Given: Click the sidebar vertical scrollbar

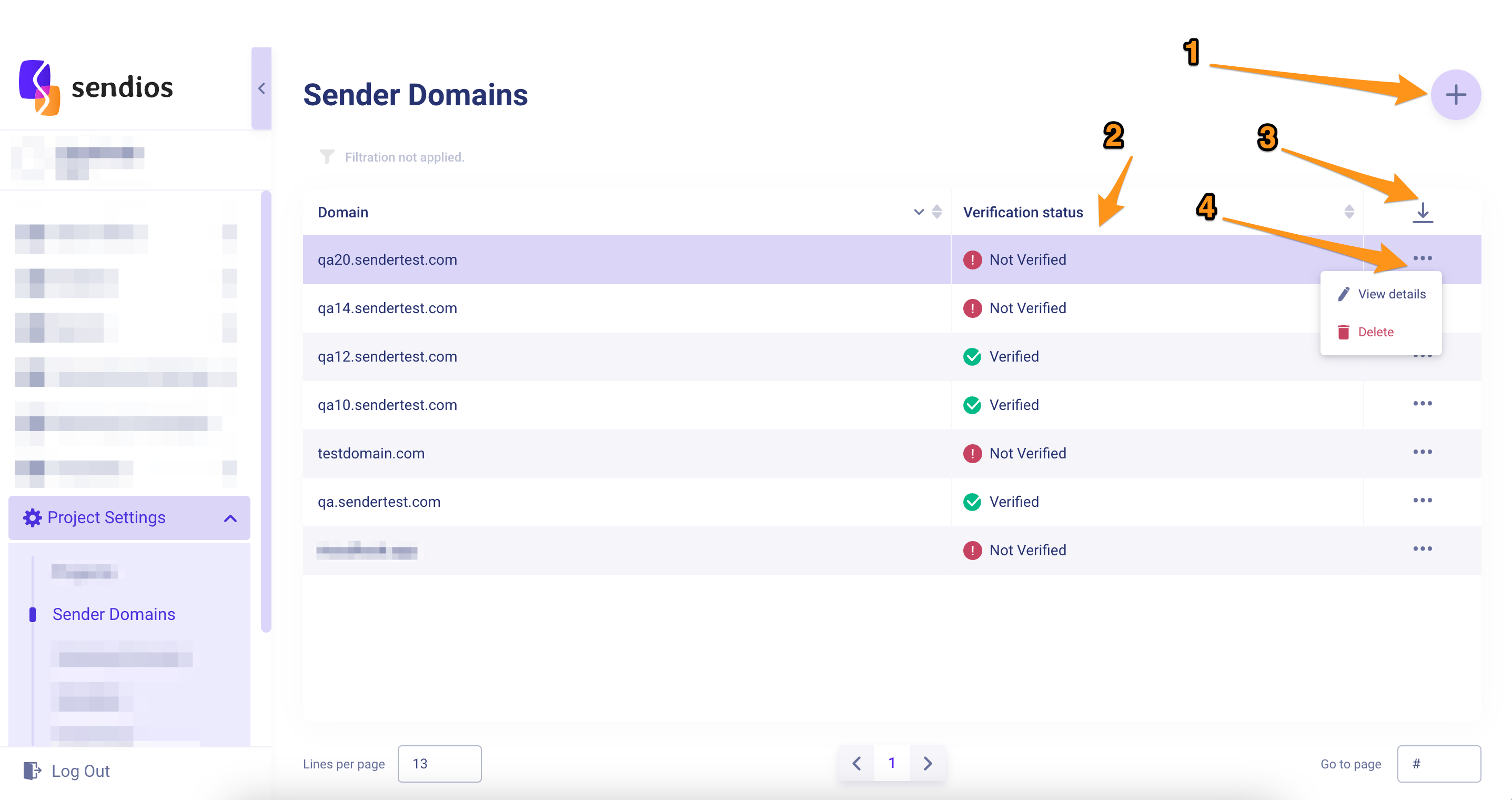Looking at the screenshot, I should point(266,411).
